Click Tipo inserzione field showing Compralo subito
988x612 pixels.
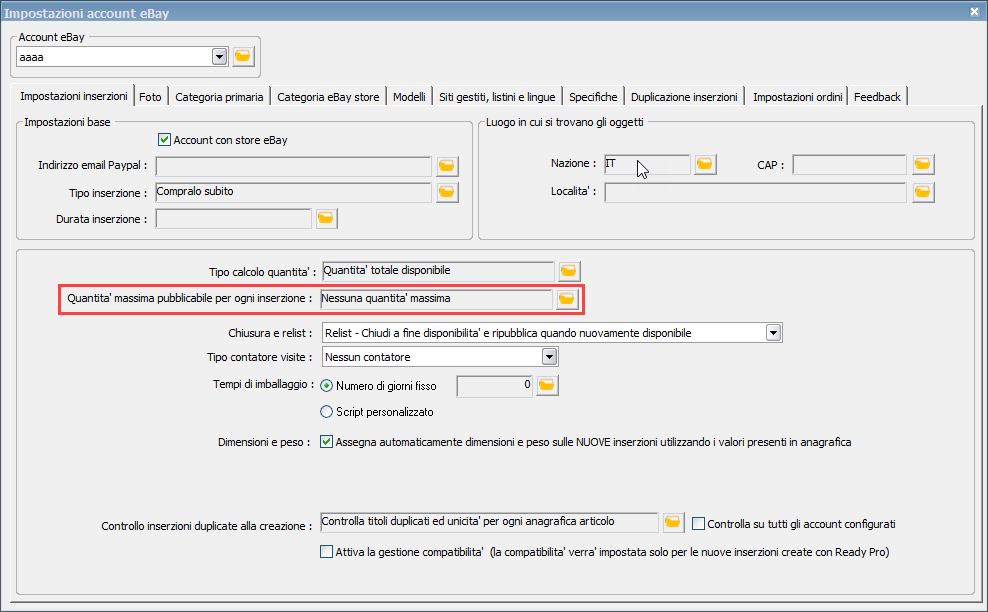(294, 192)
